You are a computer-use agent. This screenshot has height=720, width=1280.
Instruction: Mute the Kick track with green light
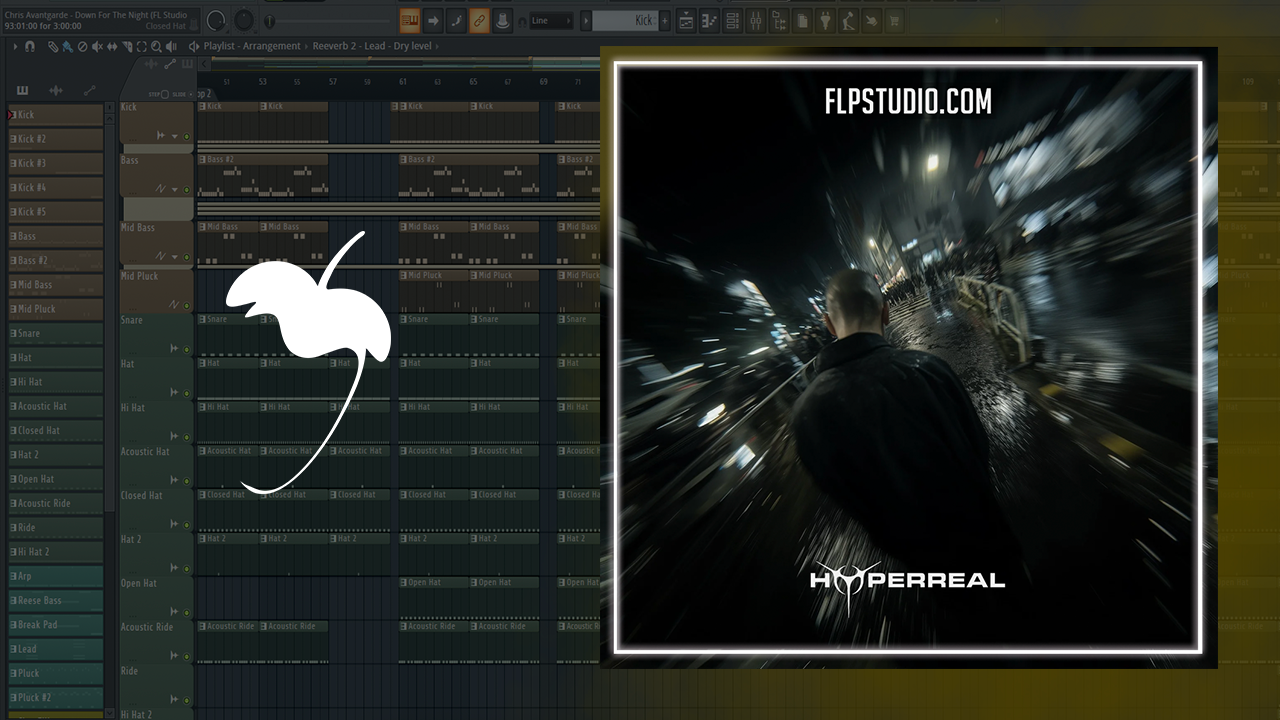(x=186, y=136)
